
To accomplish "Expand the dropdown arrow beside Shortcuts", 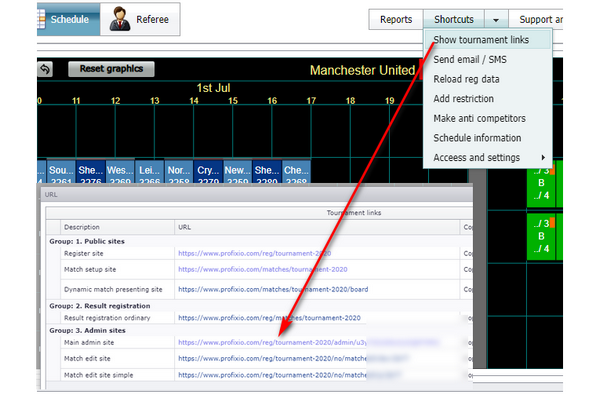I will (496, 20).
